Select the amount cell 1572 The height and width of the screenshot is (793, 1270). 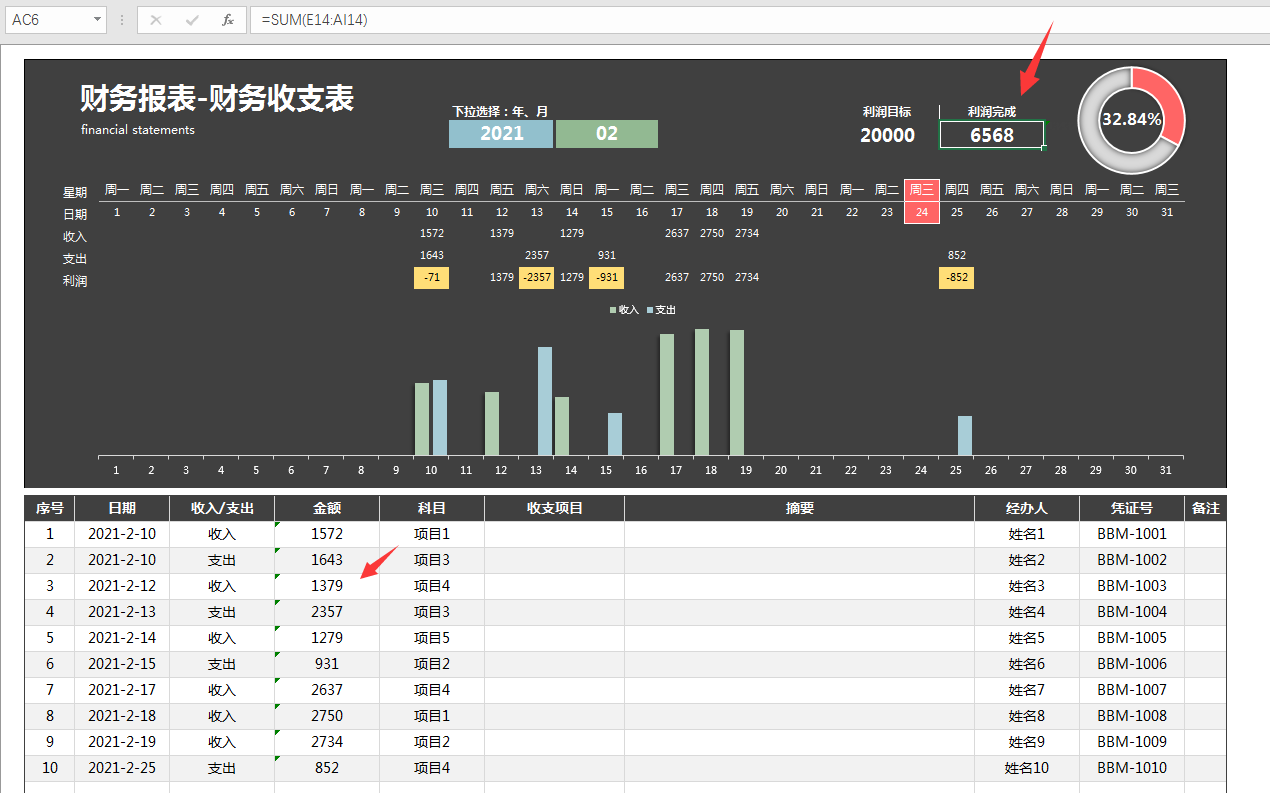click(x=327, y=534)
